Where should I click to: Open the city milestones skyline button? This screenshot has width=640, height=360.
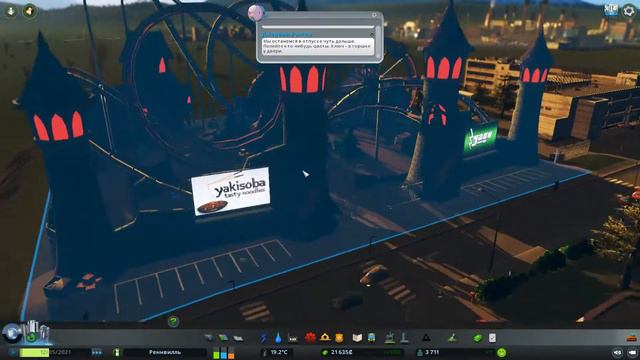[x=36, y=332]
